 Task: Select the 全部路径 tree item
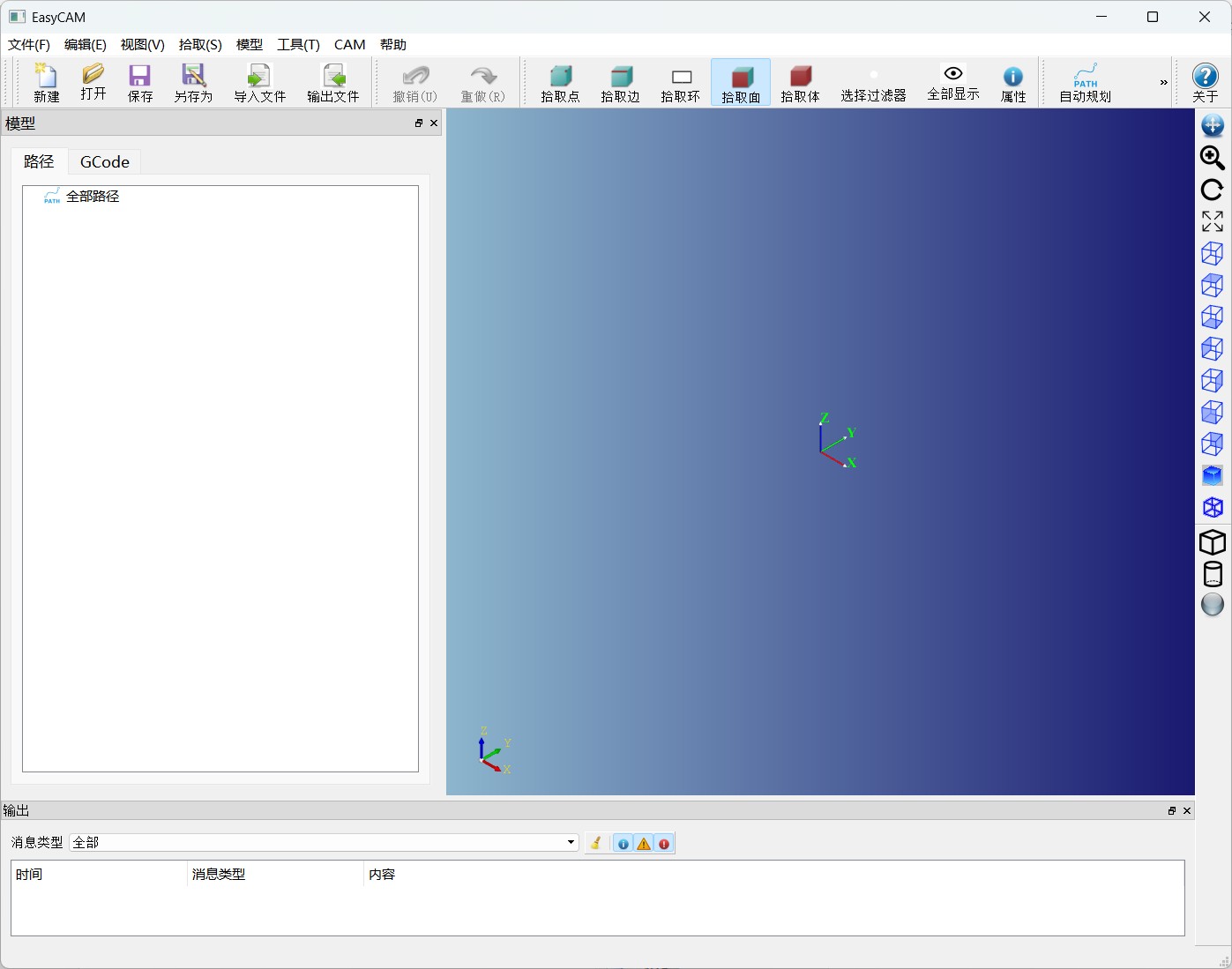[92, 197]
